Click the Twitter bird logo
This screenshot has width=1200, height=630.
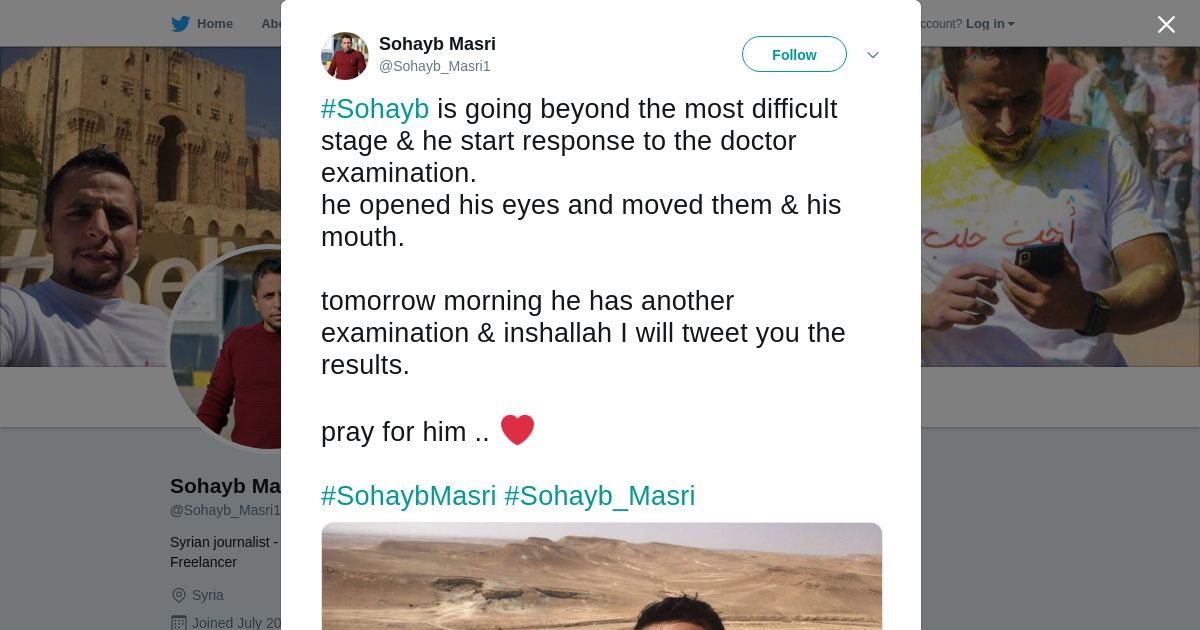(x=180, y=24)
